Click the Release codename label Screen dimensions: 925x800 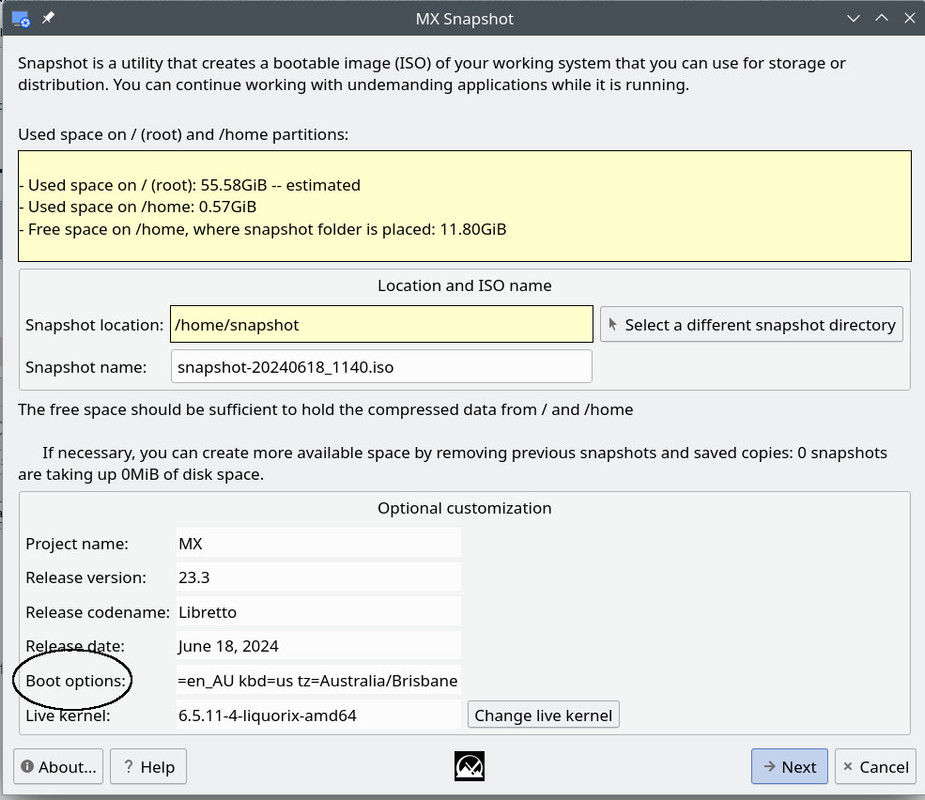[97, 612]
